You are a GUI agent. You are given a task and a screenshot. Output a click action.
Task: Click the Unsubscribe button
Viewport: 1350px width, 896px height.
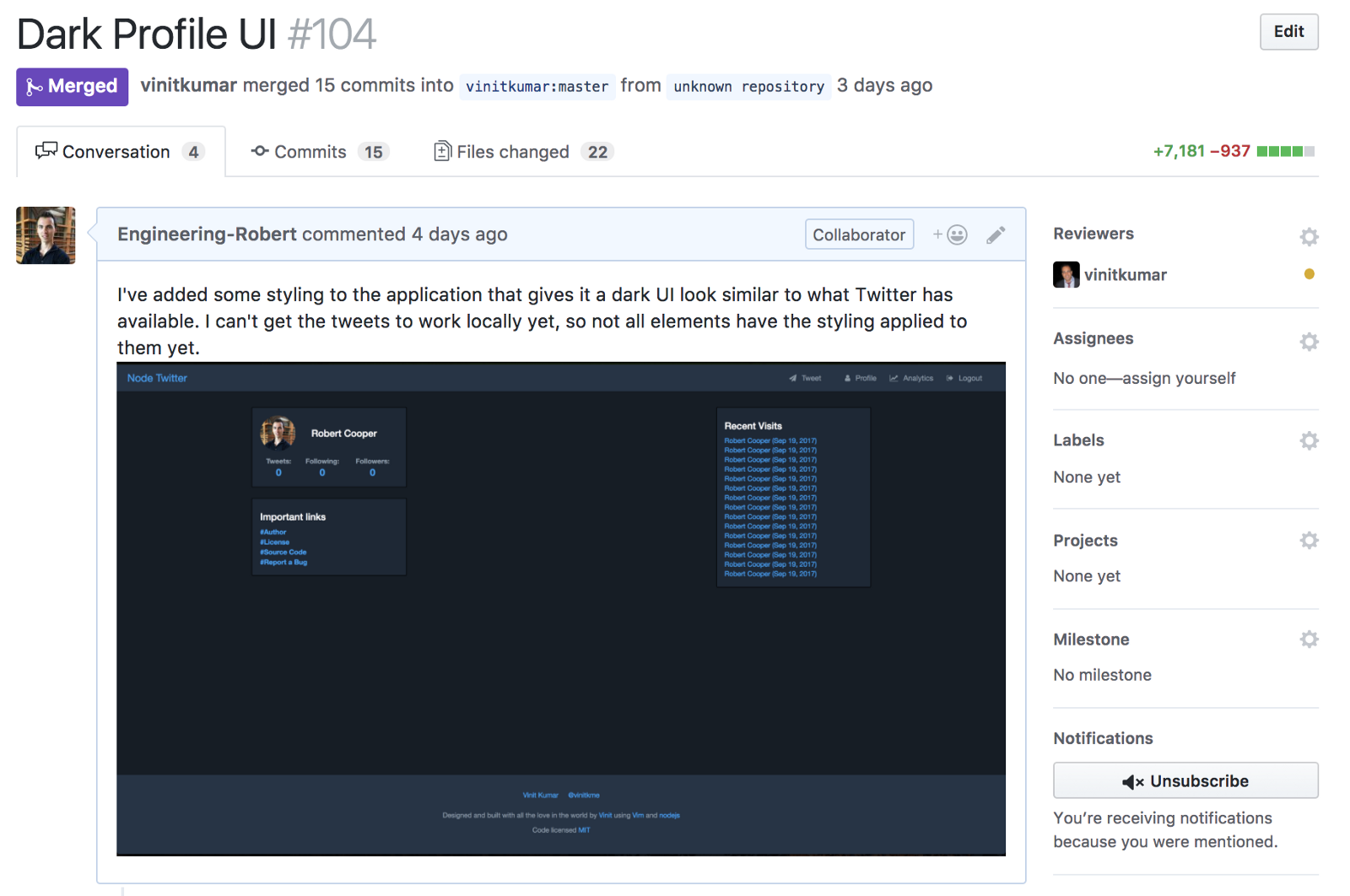pyautogui.click(x=1185, y=780)
